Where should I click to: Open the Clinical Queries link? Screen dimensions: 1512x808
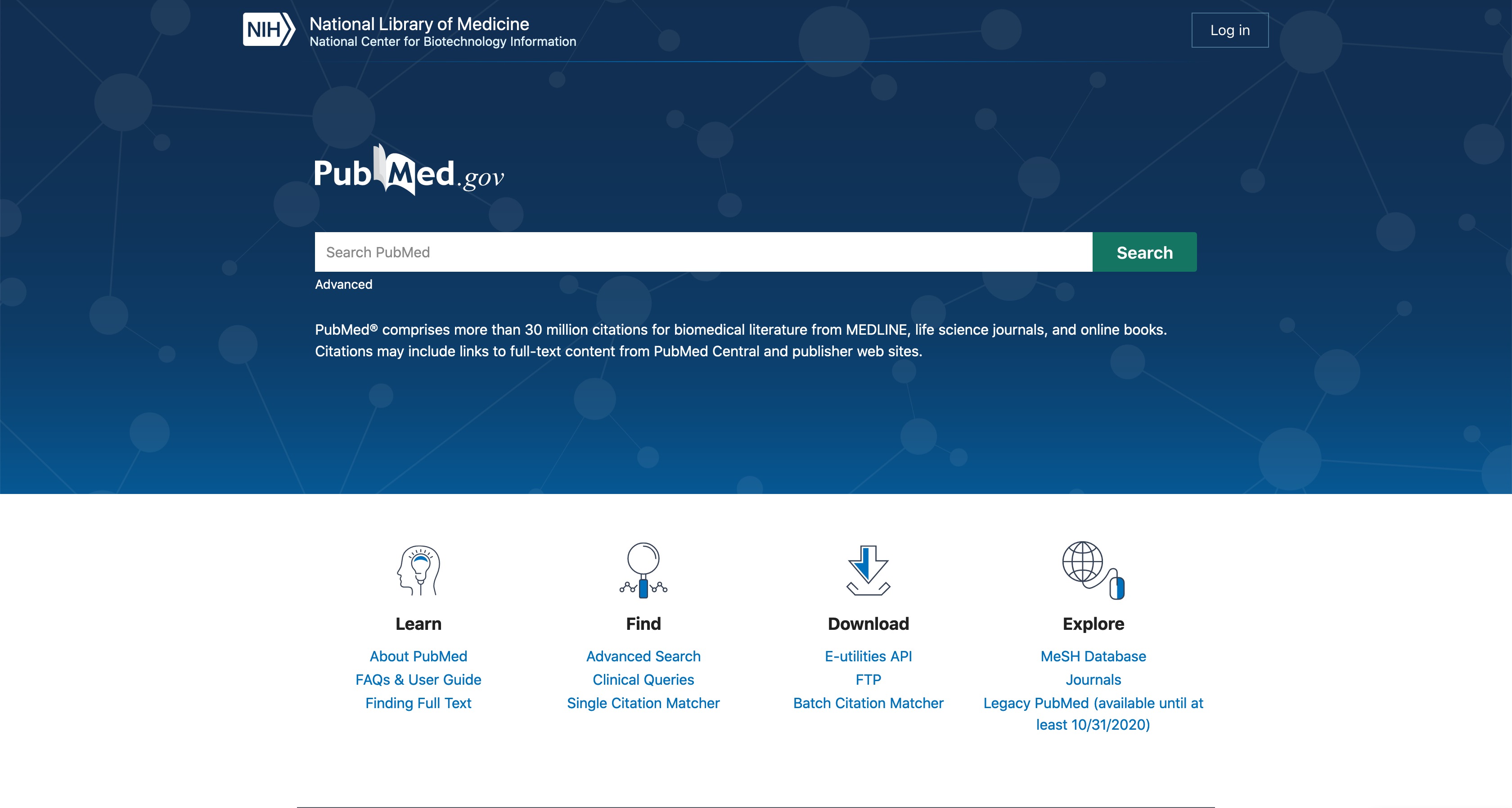pyautogui.click(x=643, y=679)
